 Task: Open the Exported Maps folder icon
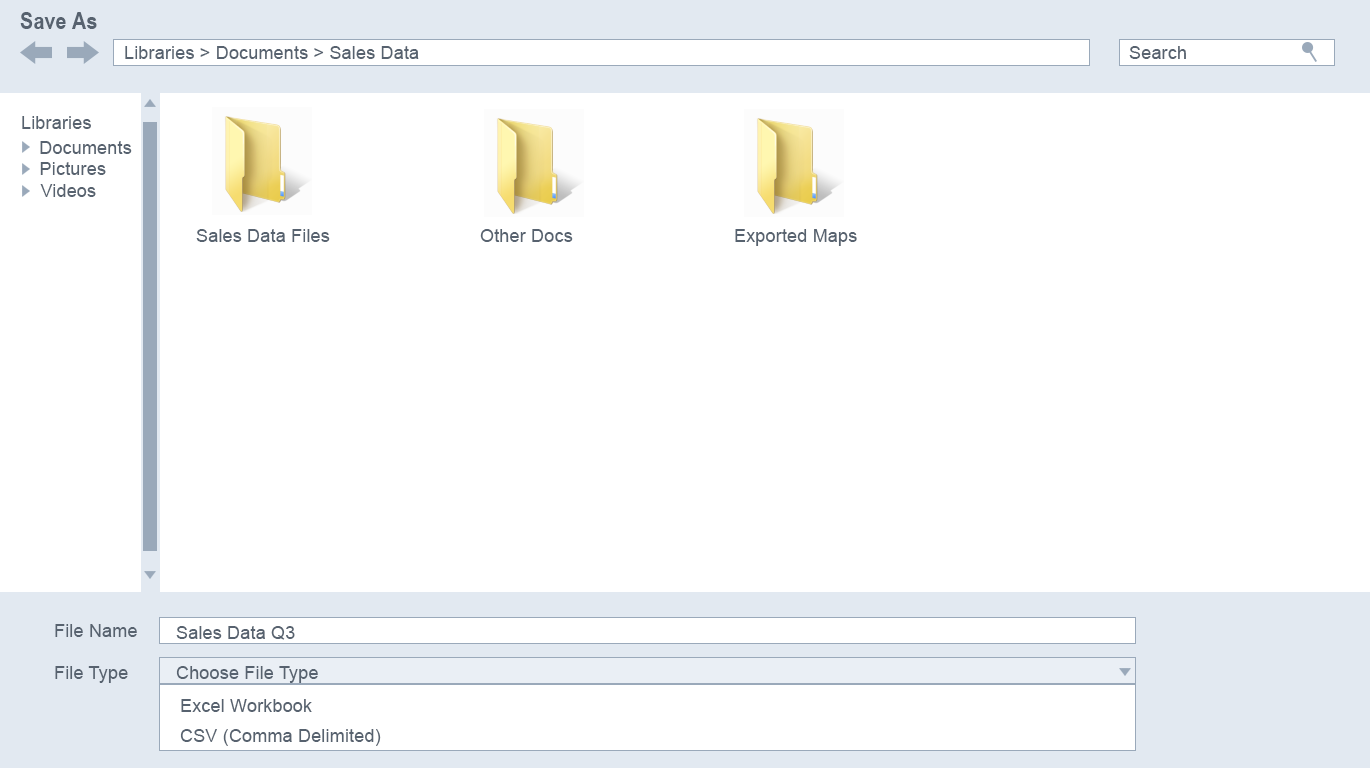click(794, 162)
